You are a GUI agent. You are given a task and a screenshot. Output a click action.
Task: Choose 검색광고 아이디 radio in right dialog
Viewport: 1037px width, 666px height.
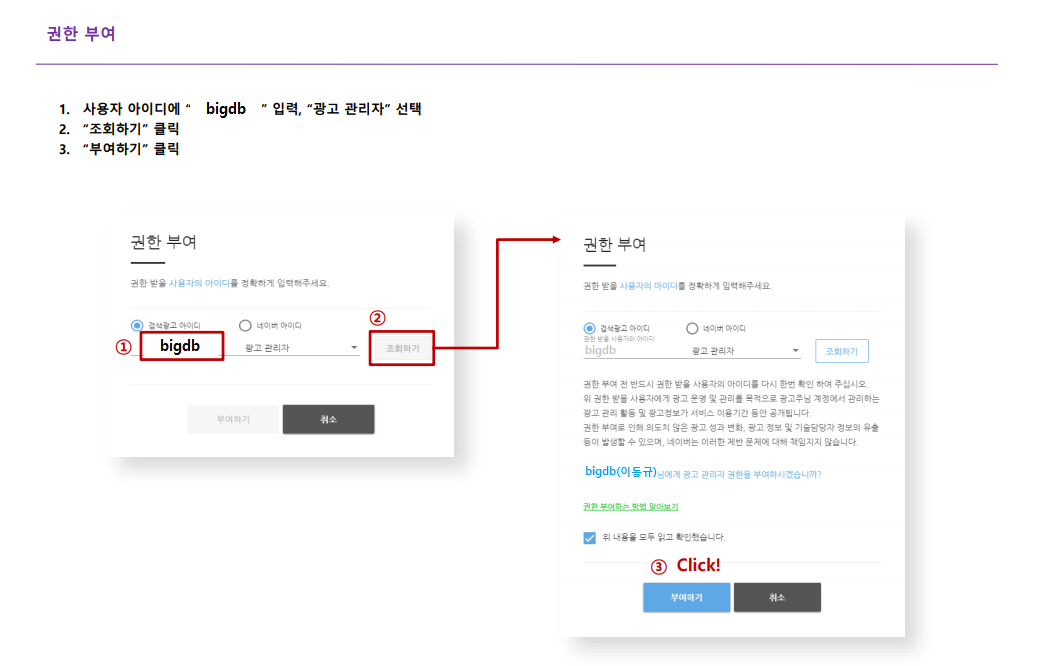(589, 328)
